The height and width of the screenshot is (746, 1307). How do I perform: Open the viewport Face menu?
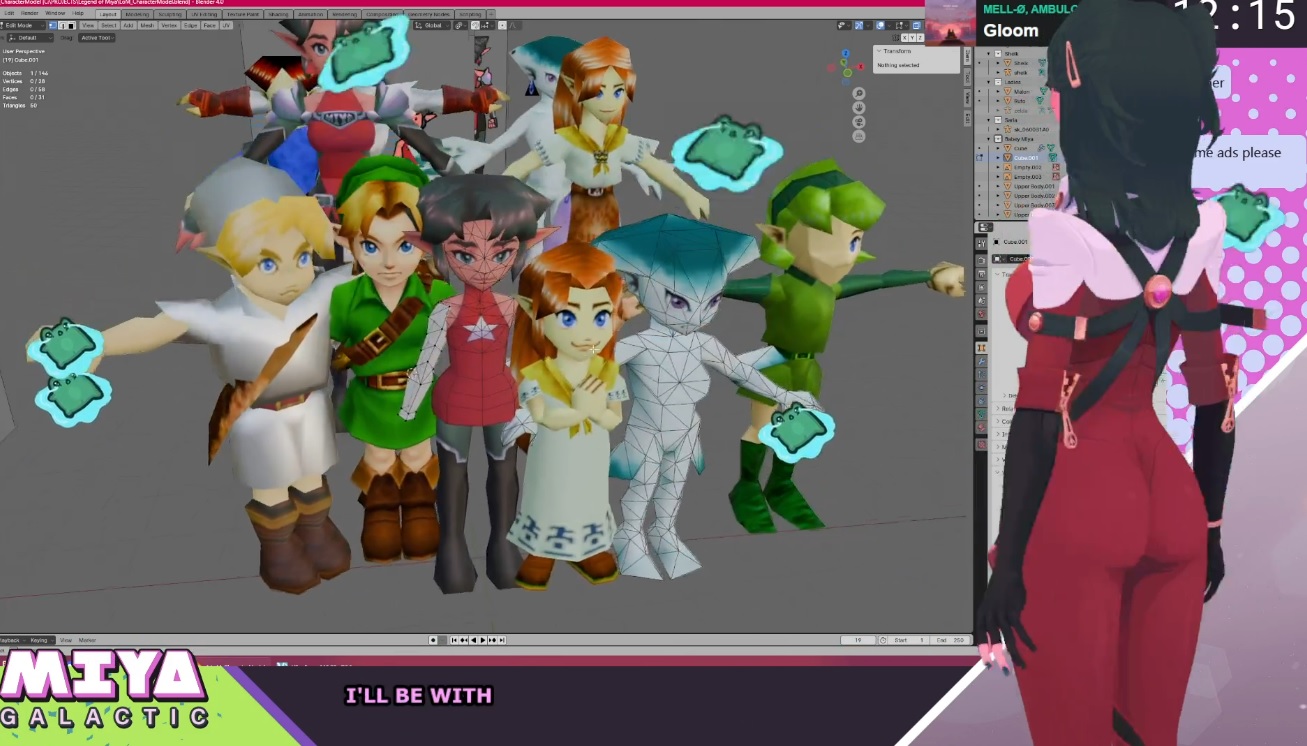(209, 26)
